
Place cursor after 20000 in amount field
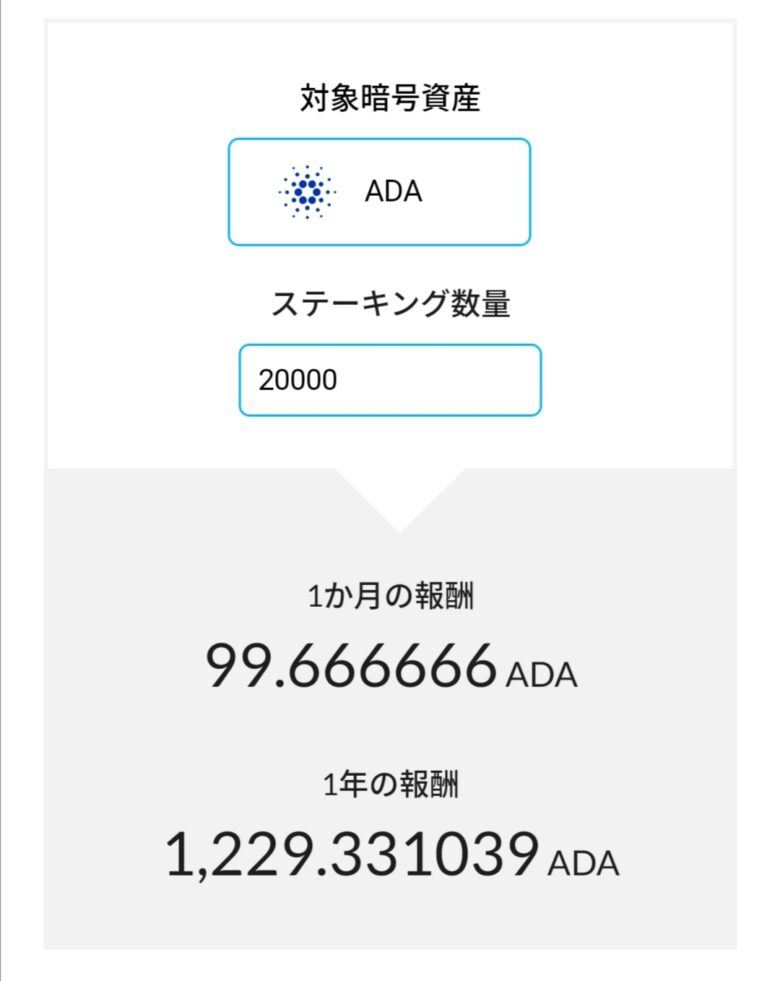(340, 380)
